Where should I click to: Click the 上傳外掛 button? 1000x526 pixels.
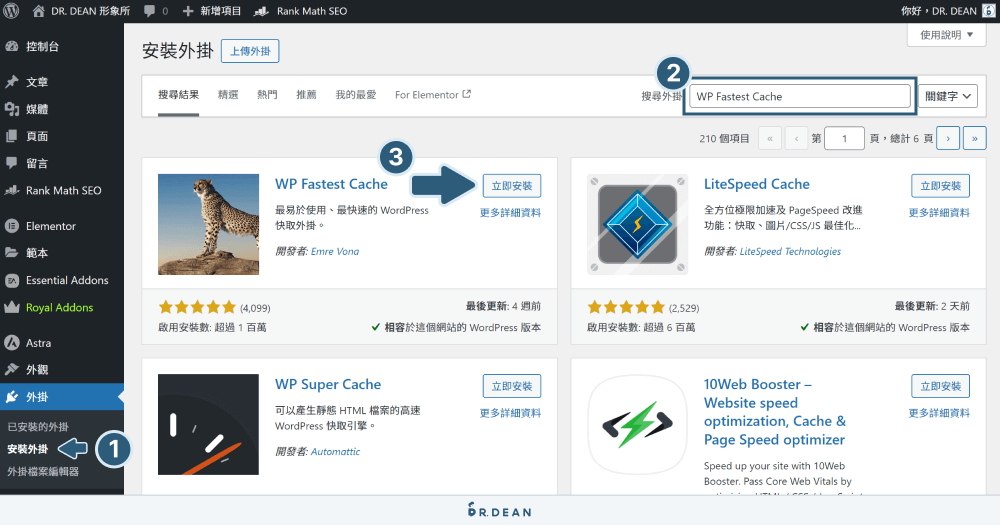(250, 51)
